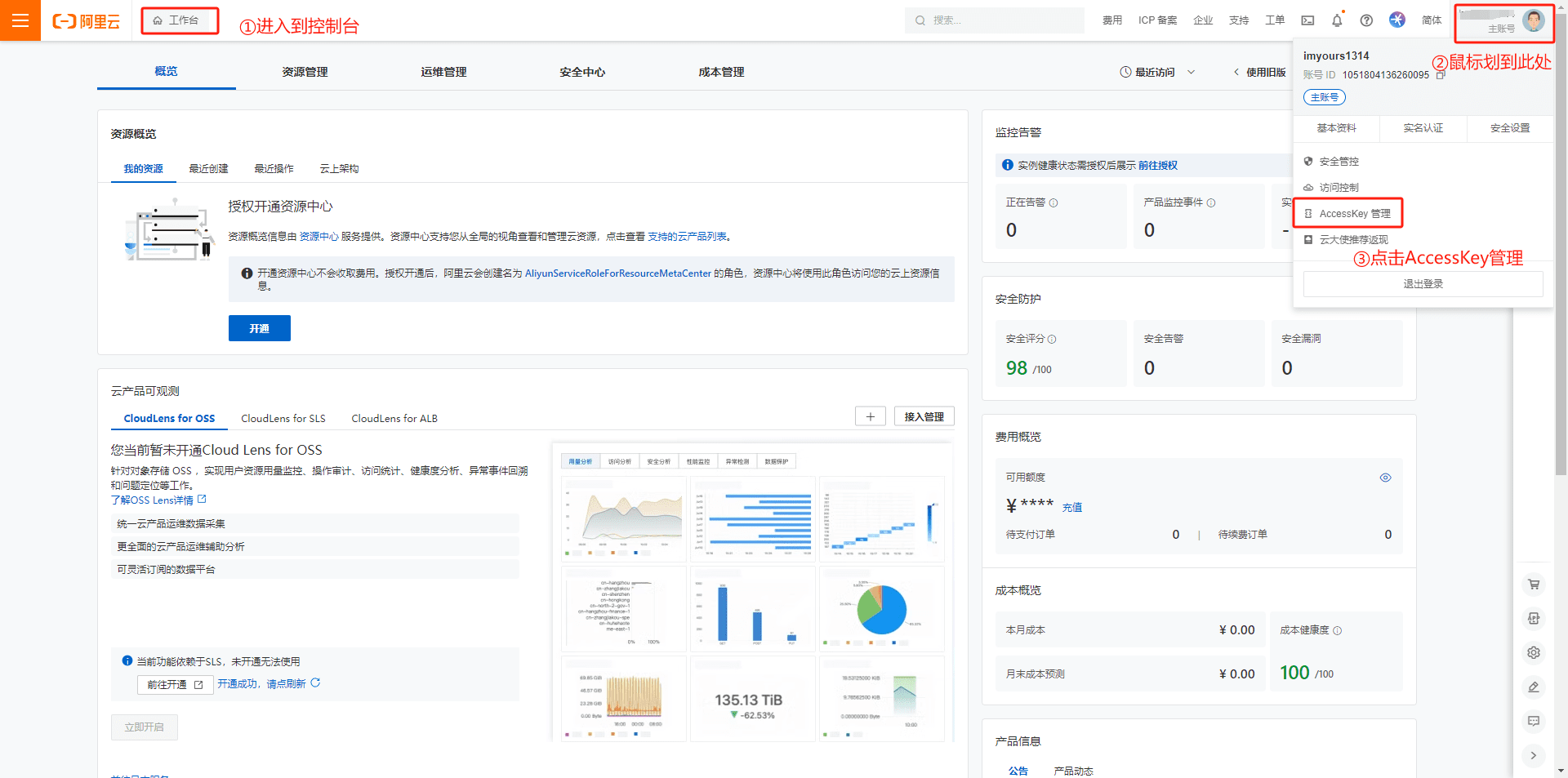
Task: Click the notification bell icon
Action: [1337, 20]
